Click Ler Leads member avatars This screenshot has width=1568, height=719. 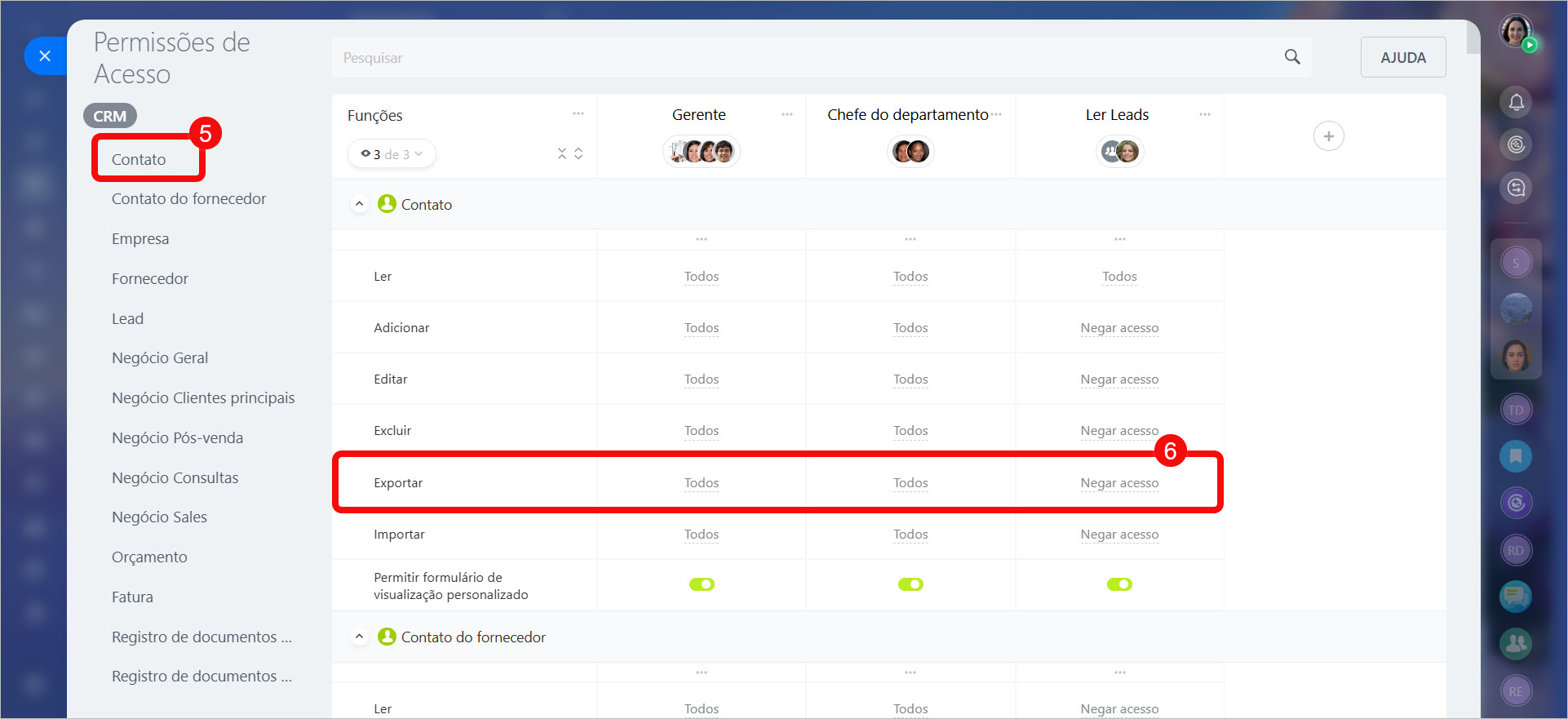coord(1119,151)
